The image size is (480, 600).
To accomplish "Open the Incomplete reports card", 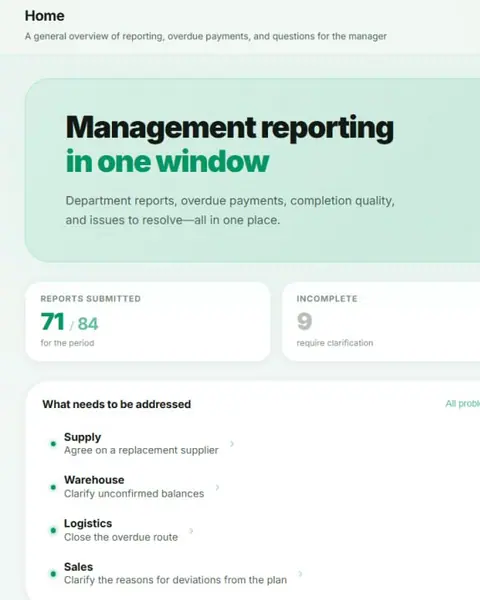I will pos(381,321).
